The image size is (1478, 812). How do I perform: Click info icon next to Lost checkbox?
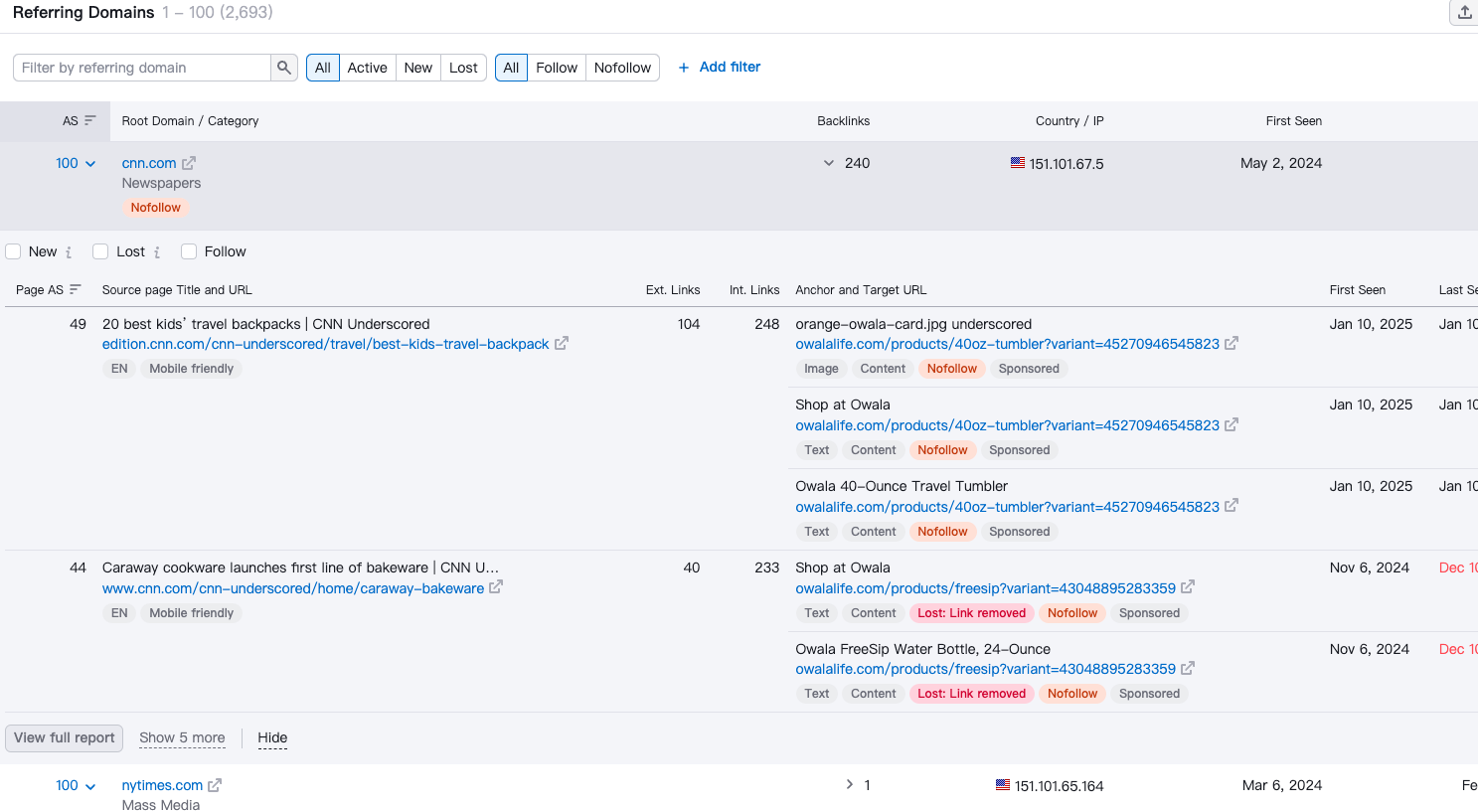point(157,252)
